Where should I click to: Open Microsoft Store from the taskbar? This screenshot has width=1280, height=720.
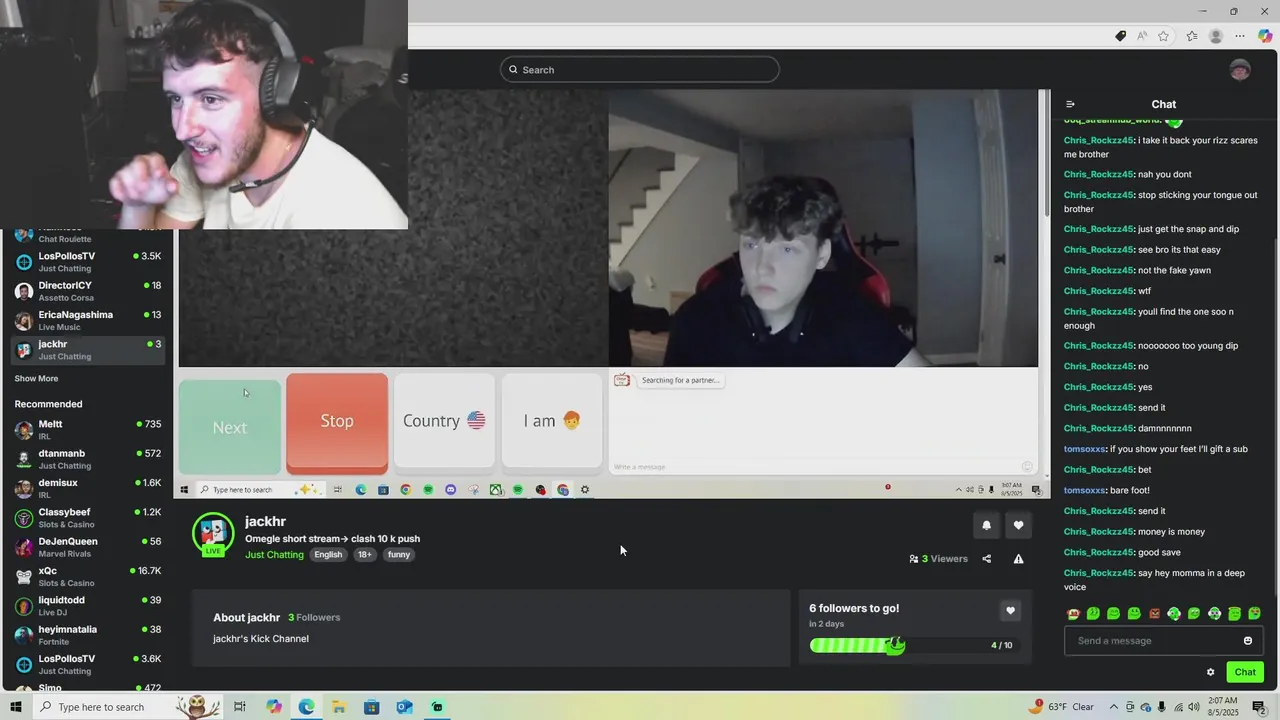click(371, 707)
